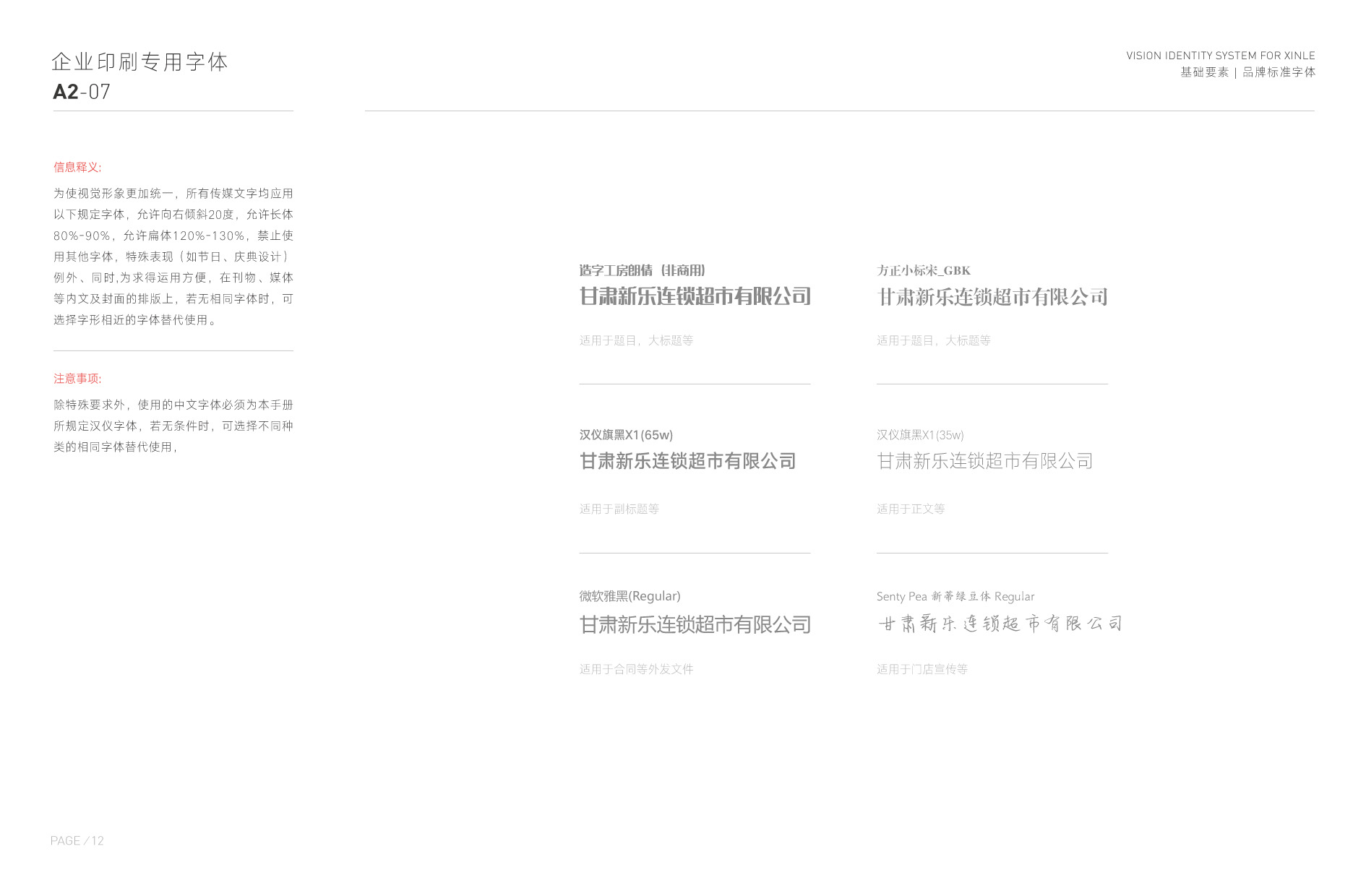Image resolution: width=1366 pixels, height=896 pixels.
Task: Click company name sample under 造字工房朗倩
Action: [695, 296]
